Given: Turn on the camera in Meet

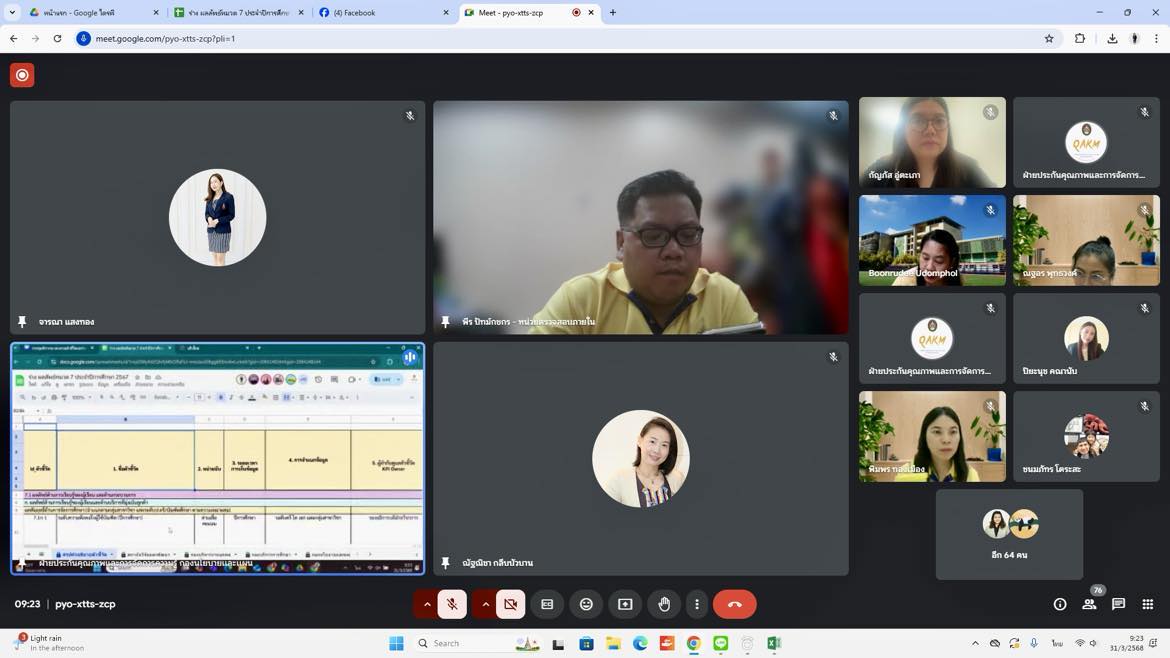Looking at the screenshot, I should pos(510,604).
